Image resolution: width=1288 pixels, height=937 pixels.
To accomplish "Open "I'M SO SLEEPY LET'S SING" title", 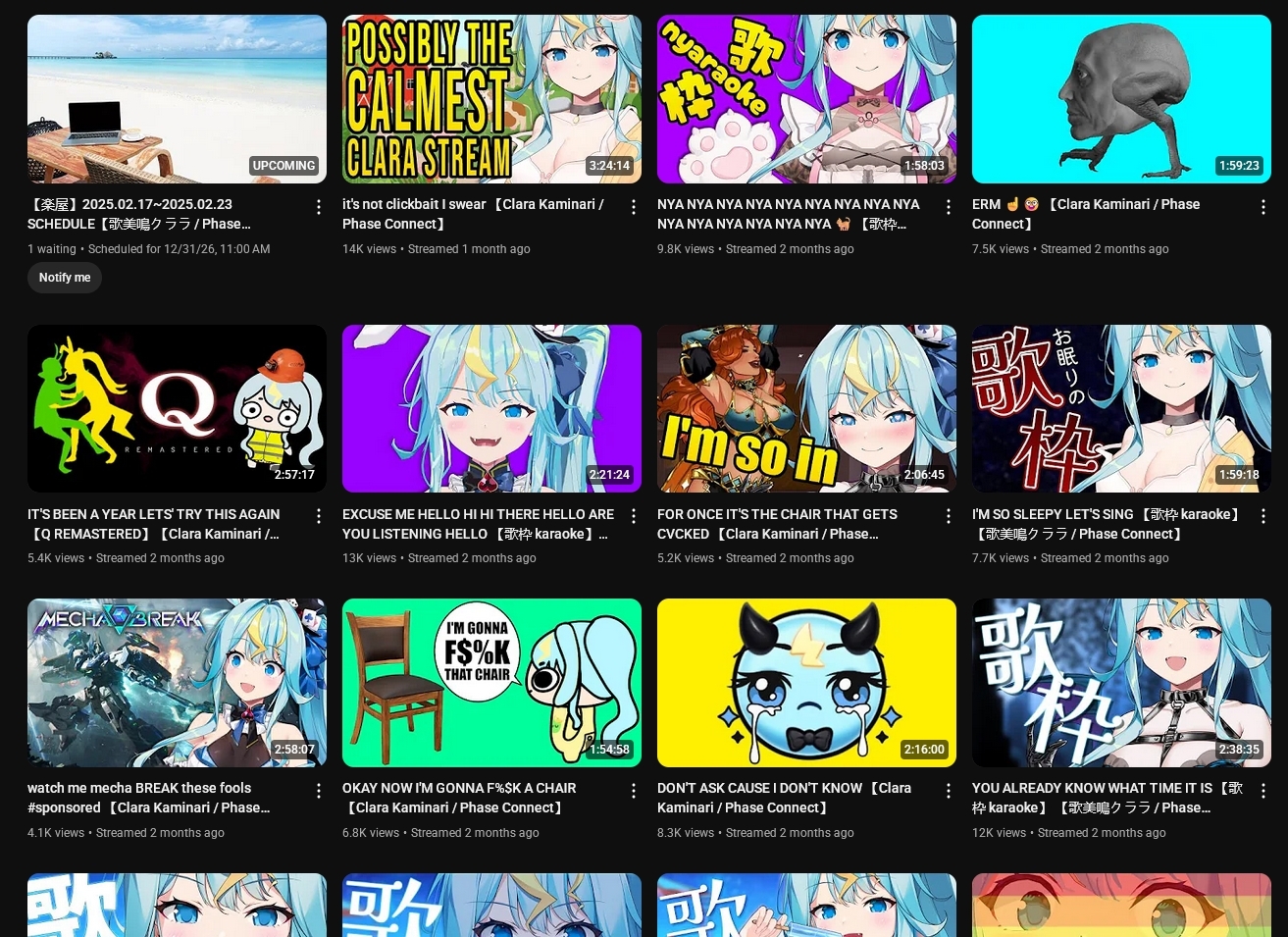I will coord(1108,524).
